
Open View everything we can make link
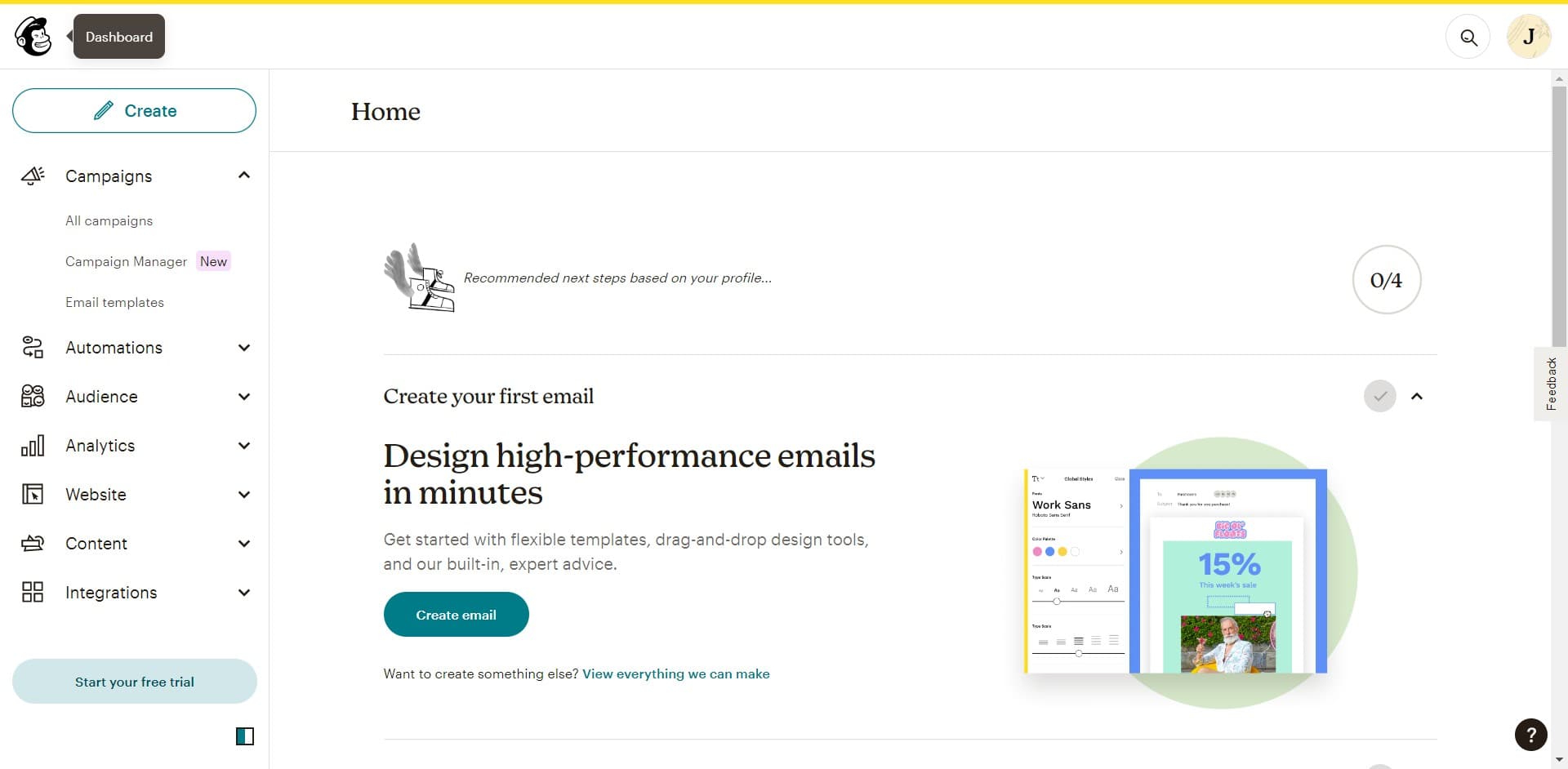675,673
